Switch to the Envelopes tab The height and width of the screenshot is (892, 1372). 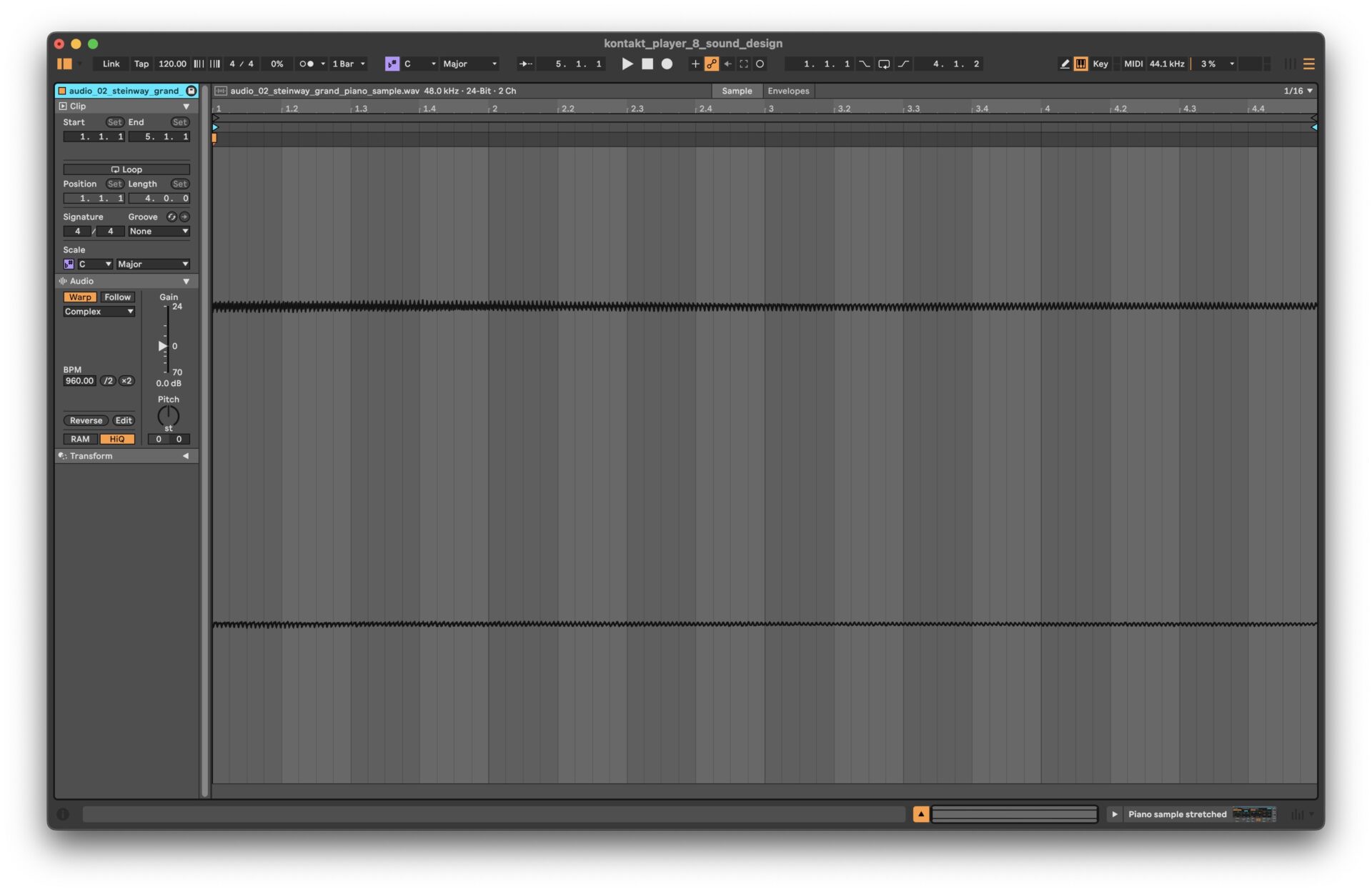(788, 91)
